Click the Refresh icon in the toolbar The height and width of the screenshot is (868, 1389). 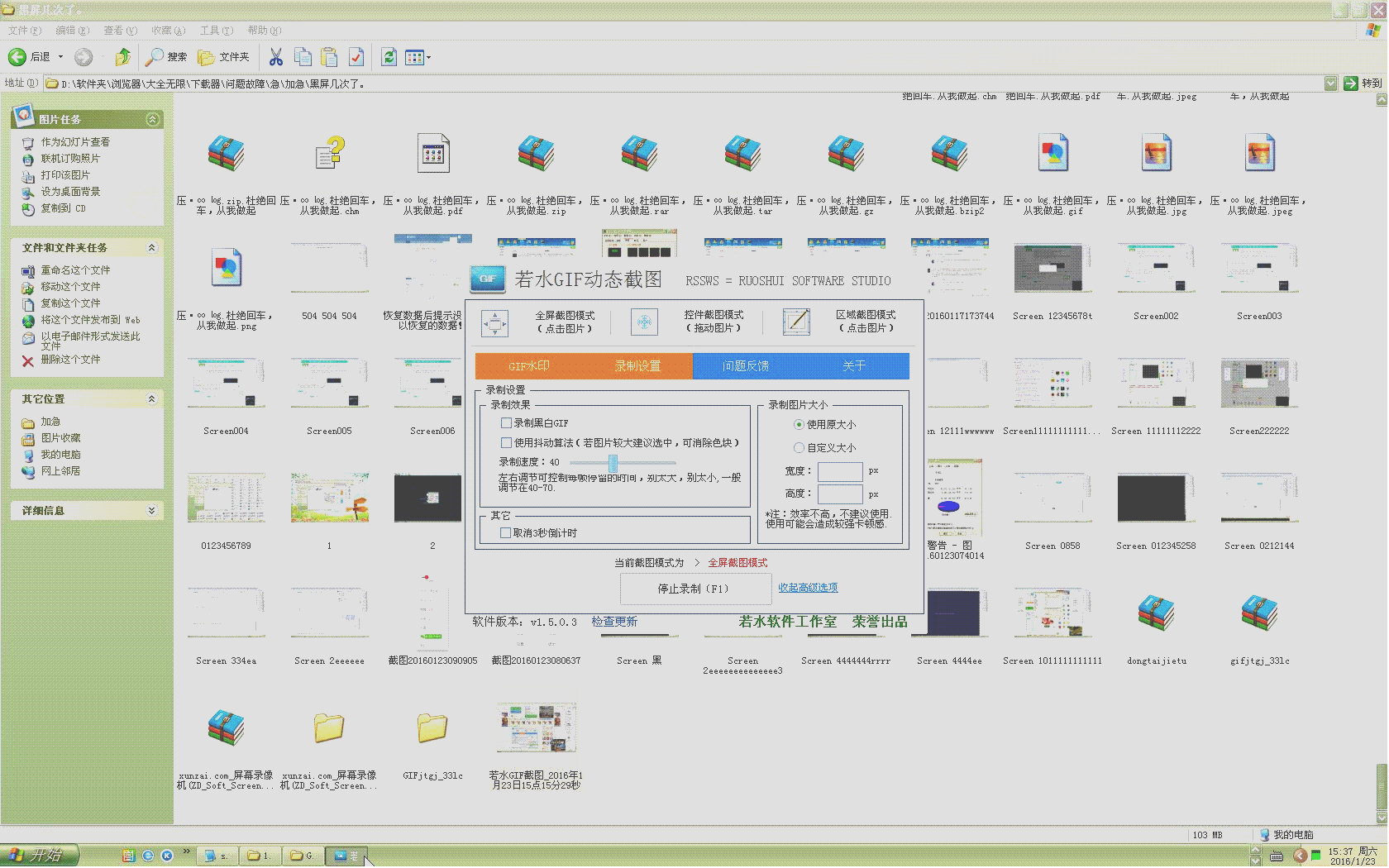coord(388,57)
